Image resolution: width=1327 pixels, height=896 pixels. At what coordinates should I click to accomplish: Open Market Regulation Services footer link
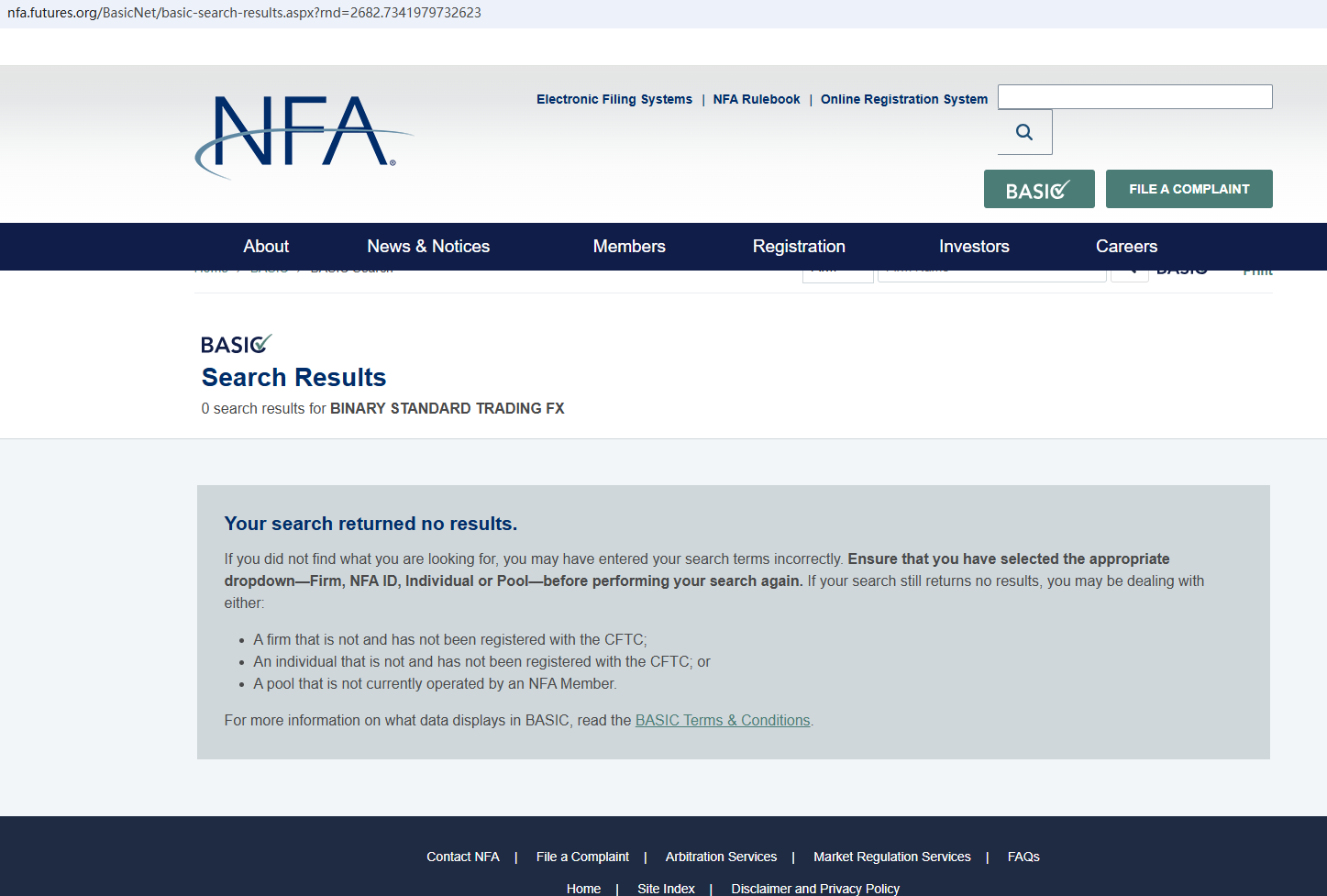point(891,857)
